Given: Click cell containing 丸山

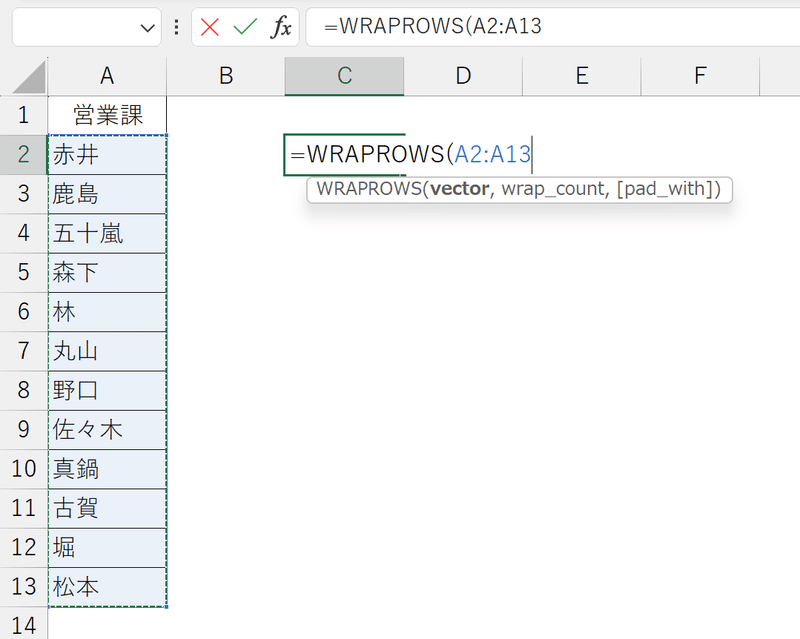Looking at the screenshot, I should pos(107,351).
